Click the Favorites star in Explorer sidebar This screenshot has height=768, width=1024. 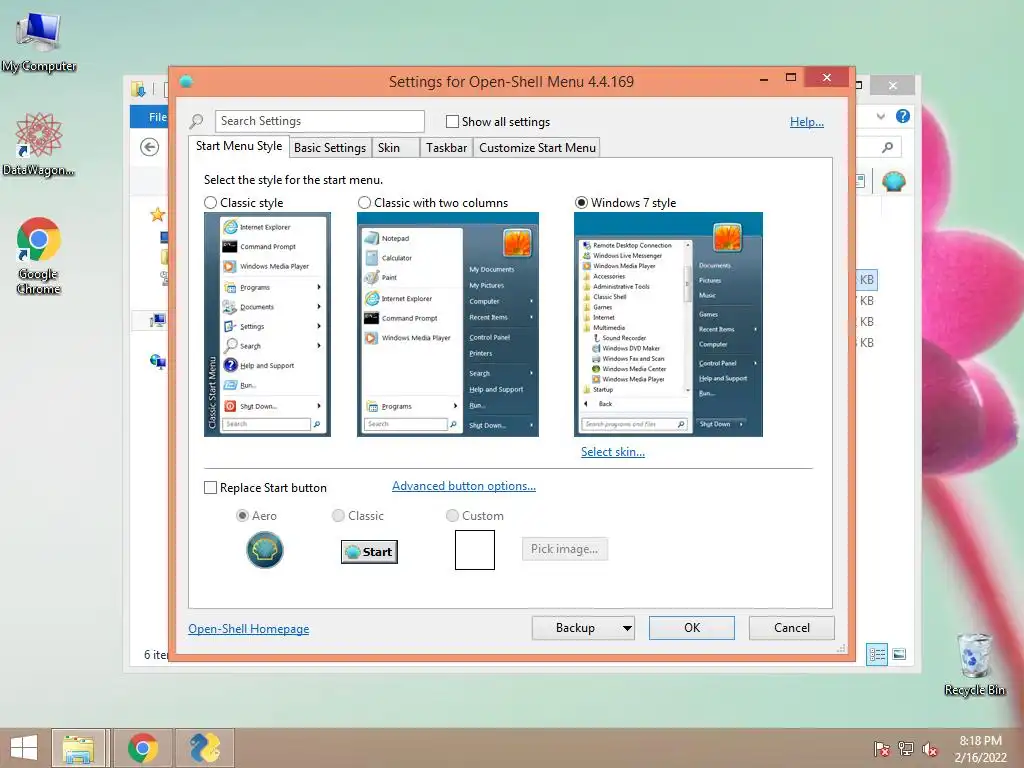[157, 214]
